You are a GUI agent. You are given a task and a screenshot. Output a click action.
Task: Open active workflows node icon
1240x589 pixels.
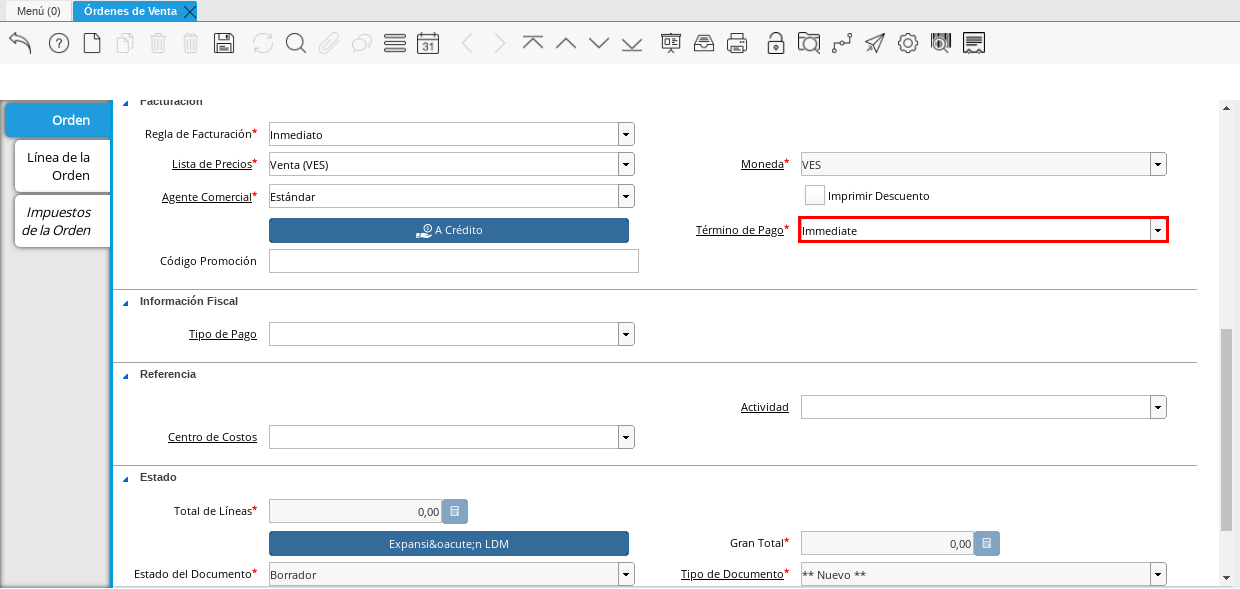[x=842, y=43]
